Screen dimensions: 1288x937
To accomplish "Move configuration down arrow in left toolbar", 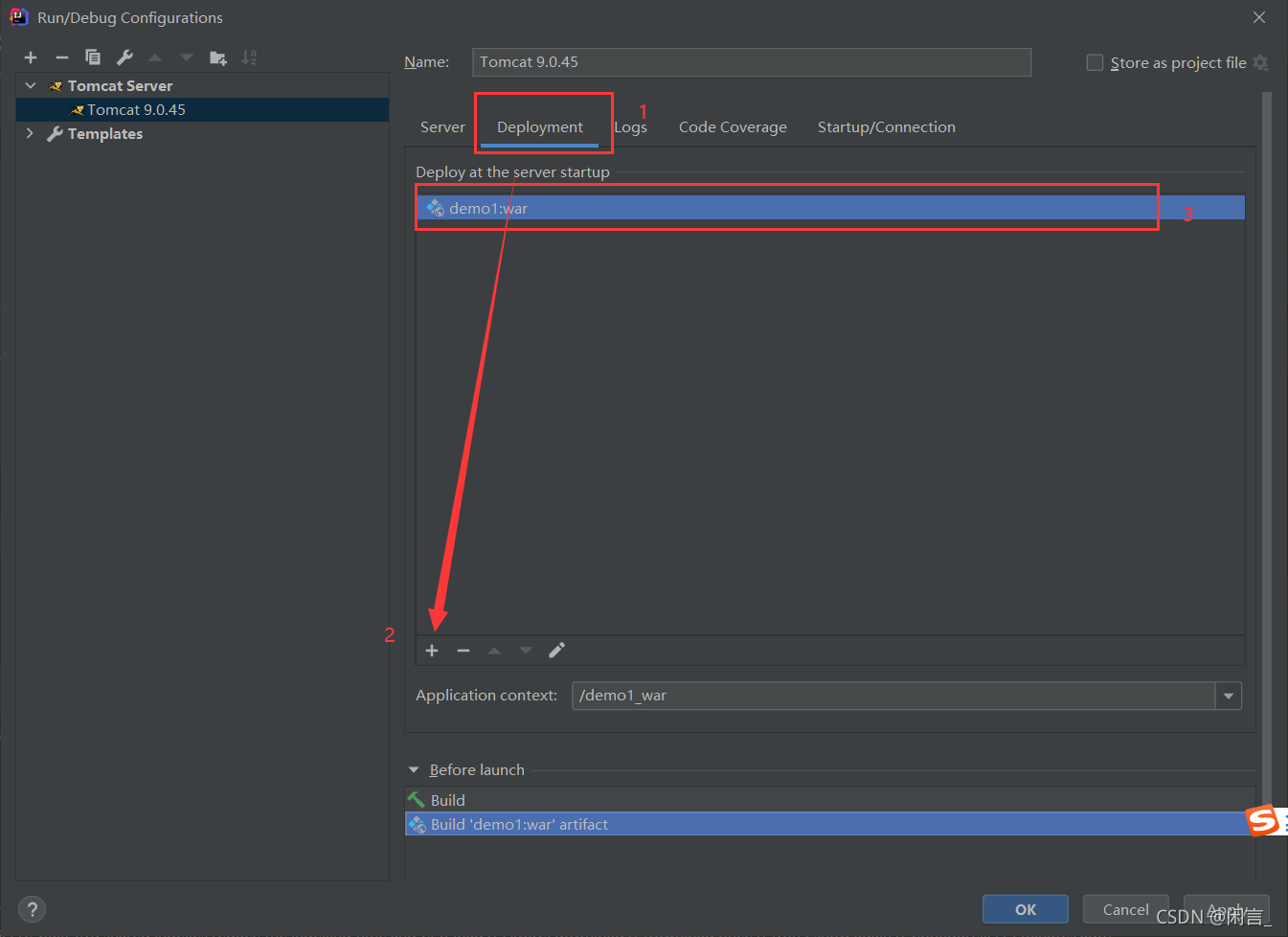I will tap(187, 57).
